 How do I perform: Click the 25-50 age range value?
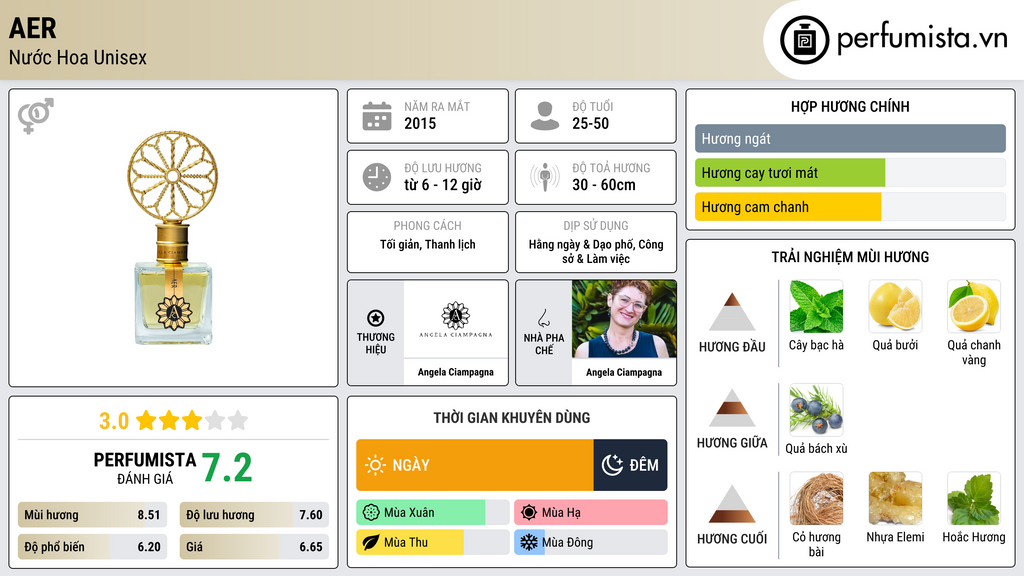(x=590, y=123)
